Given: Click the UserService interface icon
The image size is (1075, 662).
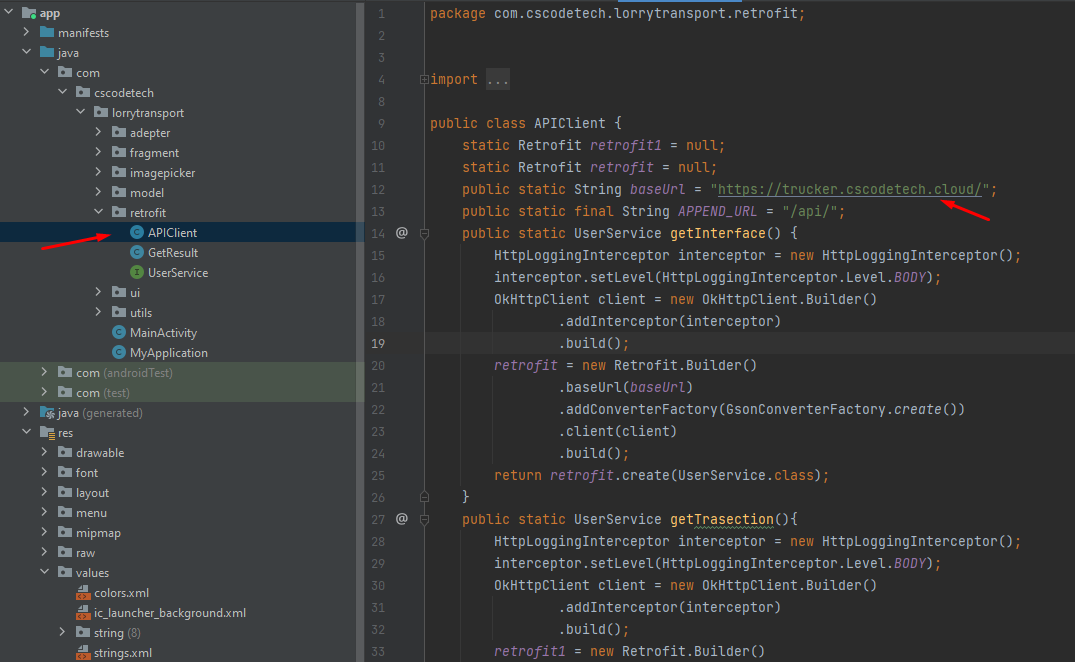Looking at the screenshot, I should 136,273.
